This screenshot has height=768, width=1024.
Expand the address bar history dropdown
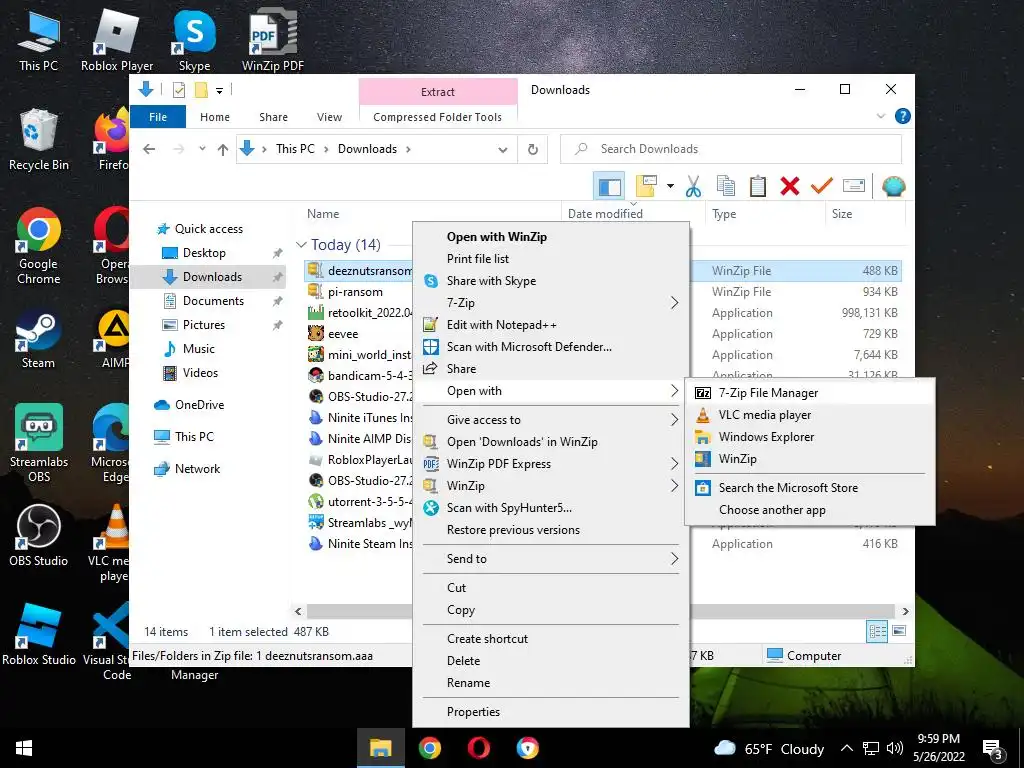503,150
